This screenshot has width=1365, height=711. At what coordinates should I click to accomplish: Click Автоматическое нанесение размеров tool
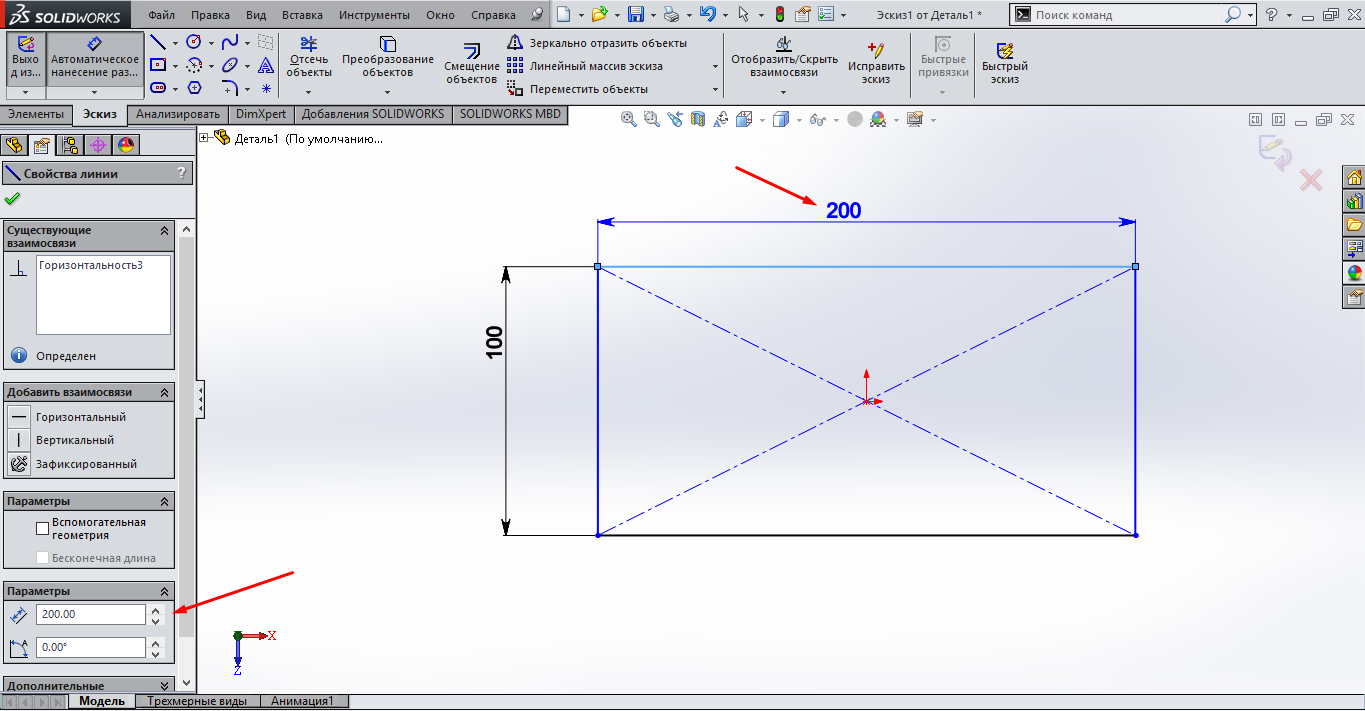[95, 57]
